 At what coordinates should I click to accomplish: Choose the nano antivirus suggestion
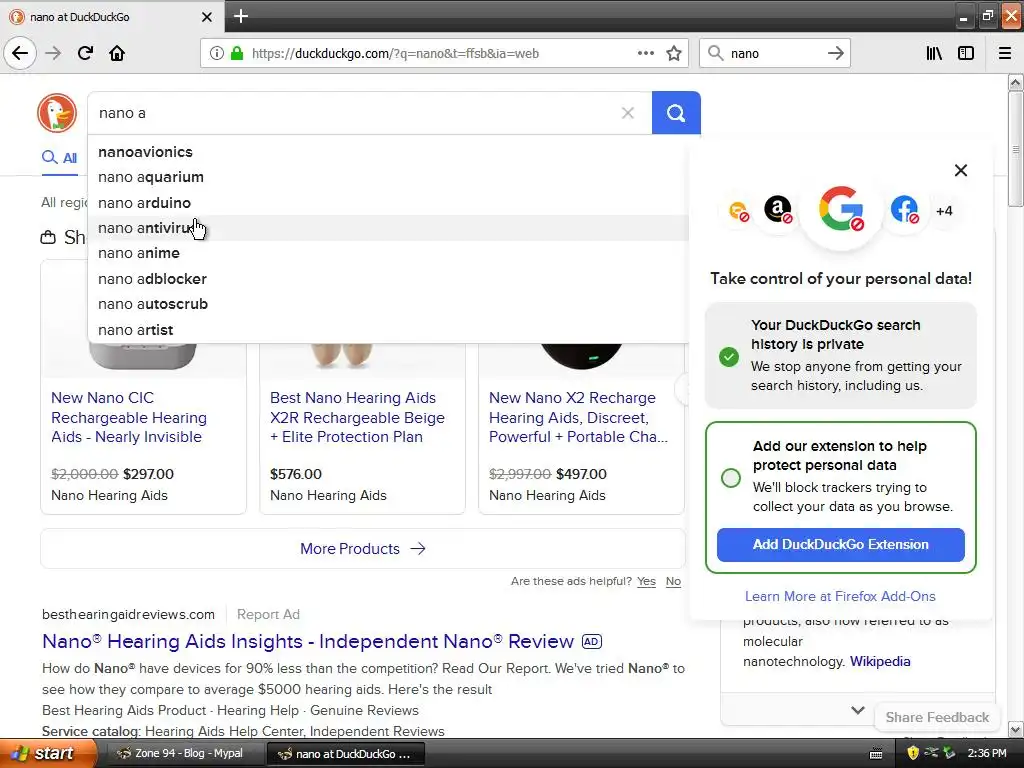click(388, 228)
